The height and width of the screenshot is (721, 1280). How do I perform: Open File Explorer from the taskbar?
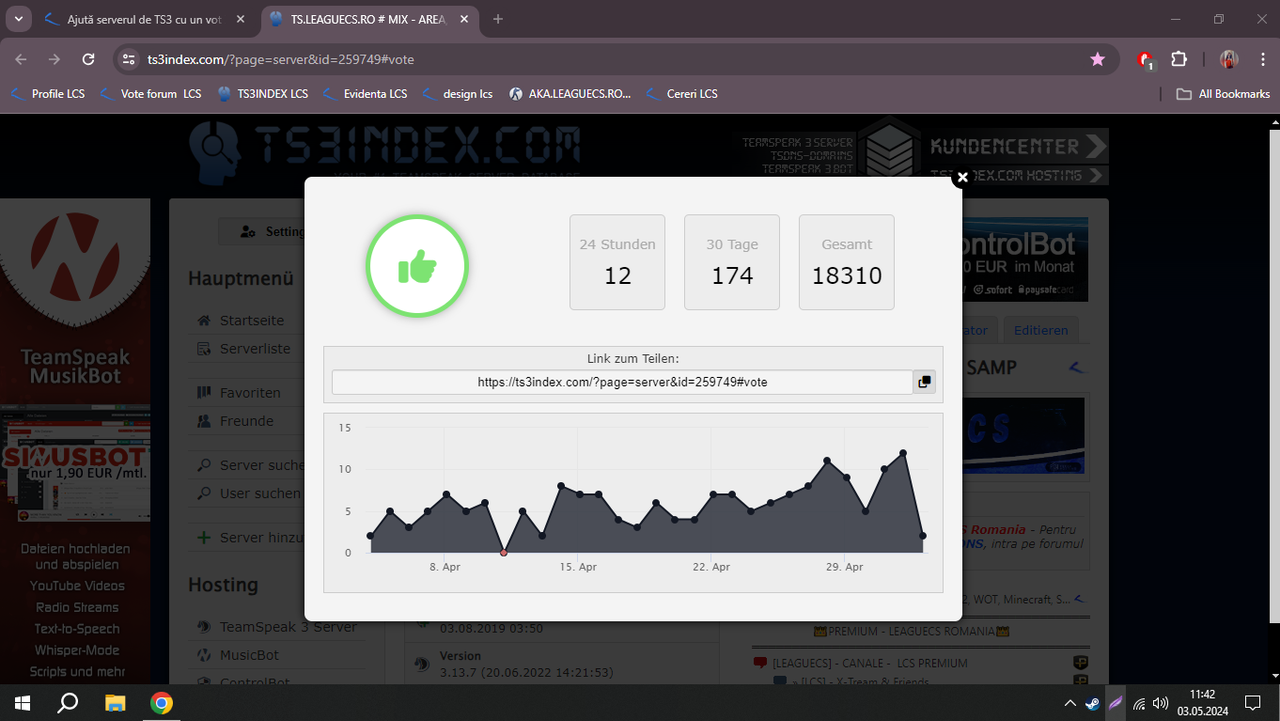[115, 702]
